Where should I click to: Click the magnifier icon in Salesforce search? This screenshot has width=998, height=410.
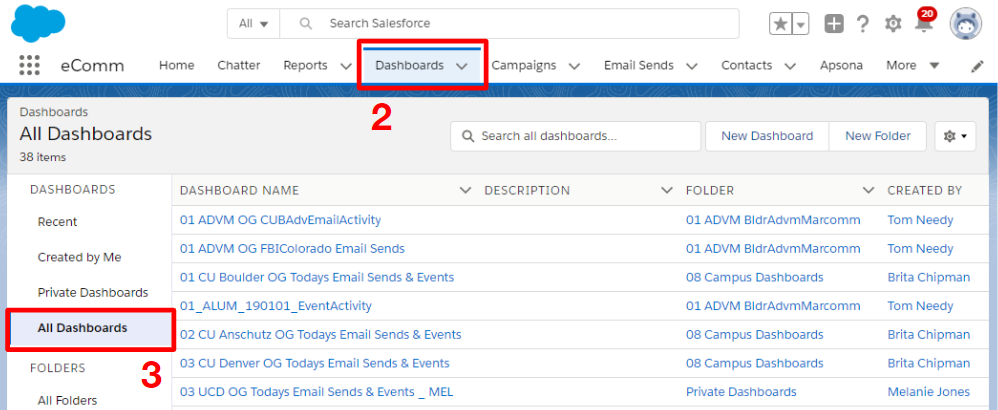click(x=306, y=24)
